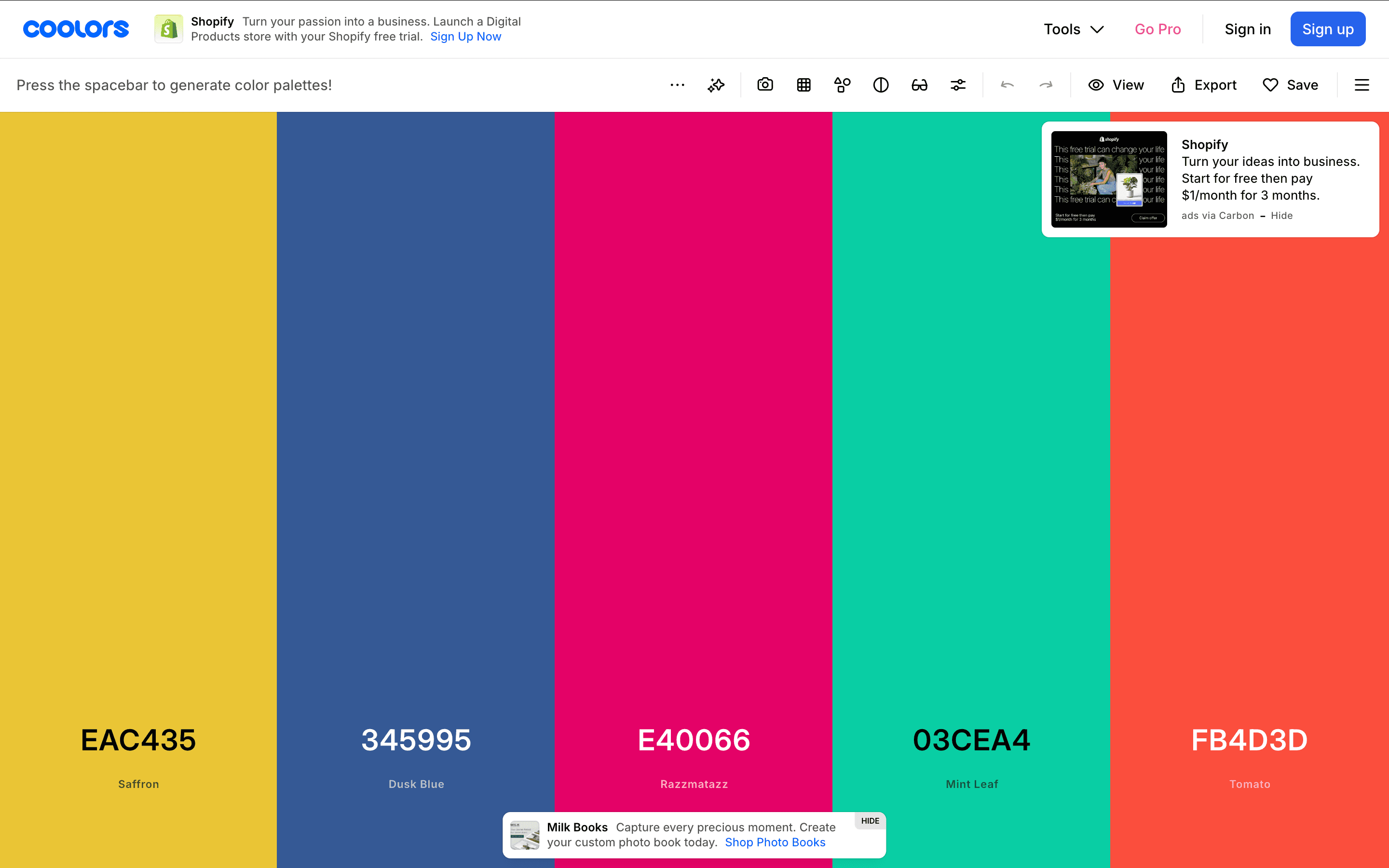Redo the palette change
Viewport: 1389px width, 868px height.
(x=1046, y=85)
